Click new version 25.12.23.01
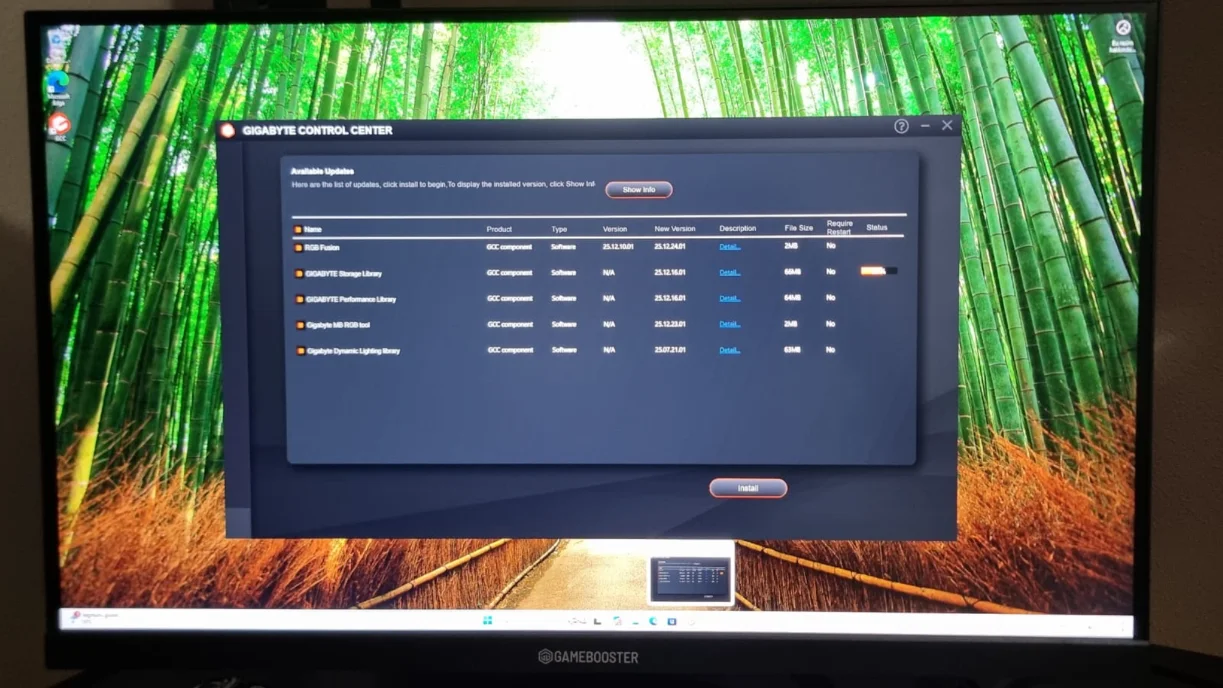The width and height of the screenshot is (1223, 688). (x=670, y=324)
